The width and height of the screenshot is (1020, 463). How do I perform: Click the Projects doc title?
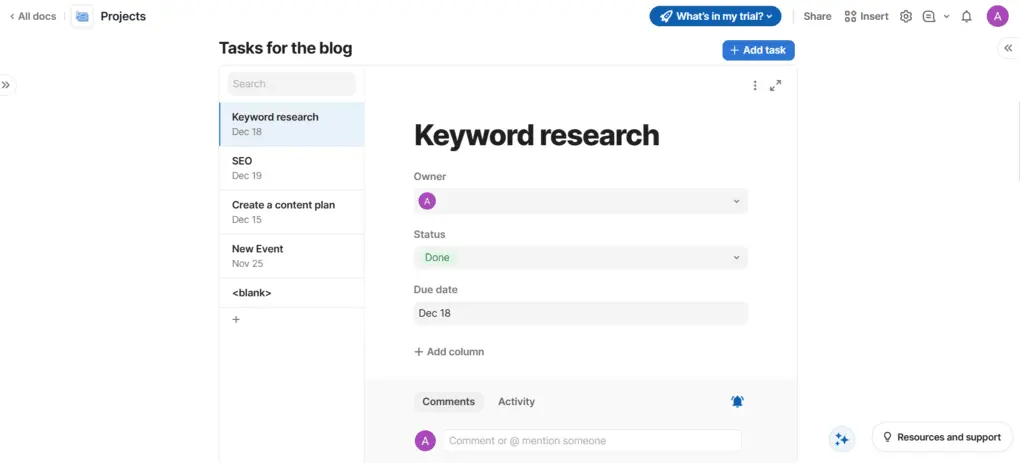123,16
